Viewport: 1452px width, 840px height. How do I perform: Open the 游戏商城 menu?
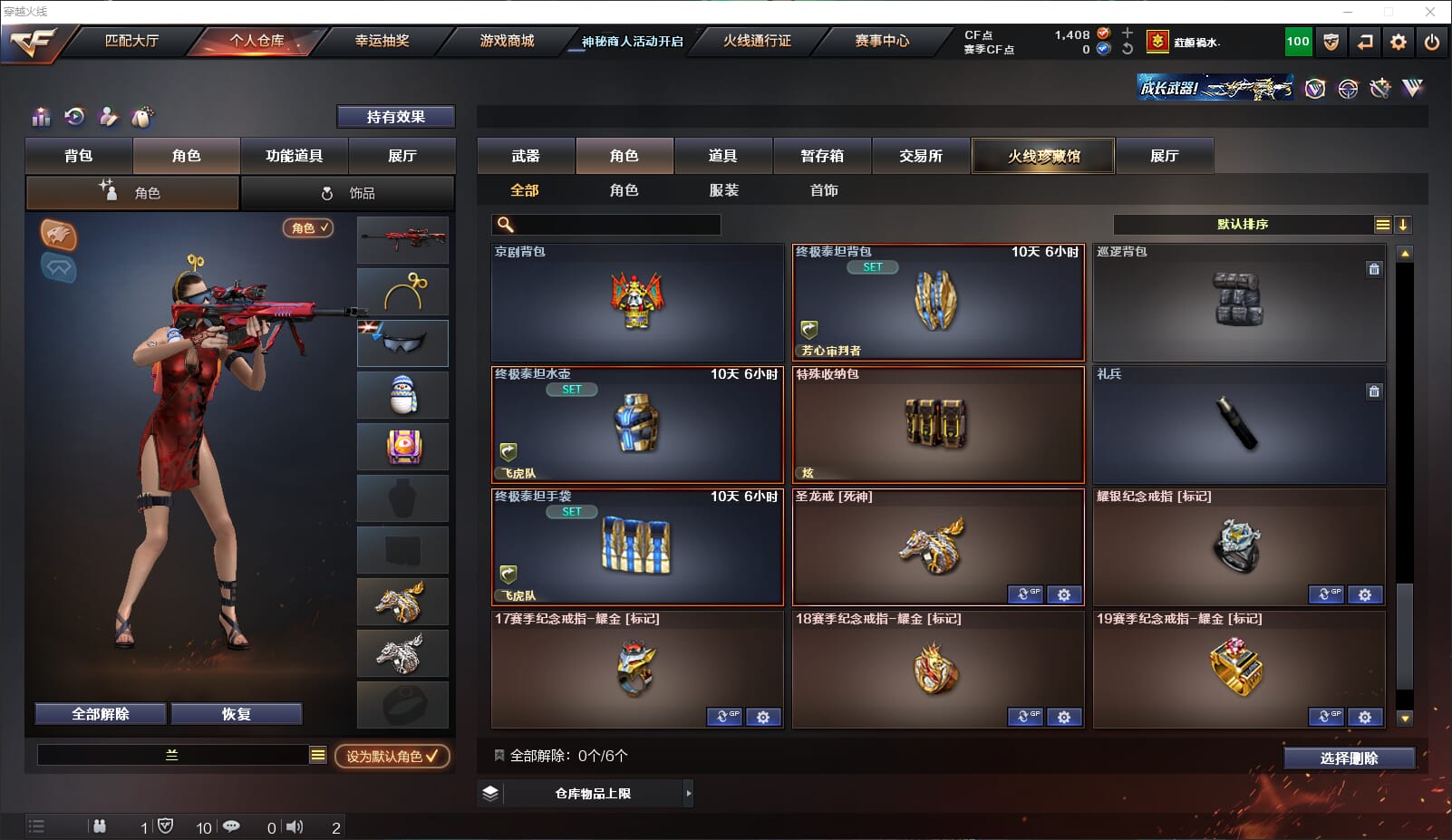[x=507, y=41]
